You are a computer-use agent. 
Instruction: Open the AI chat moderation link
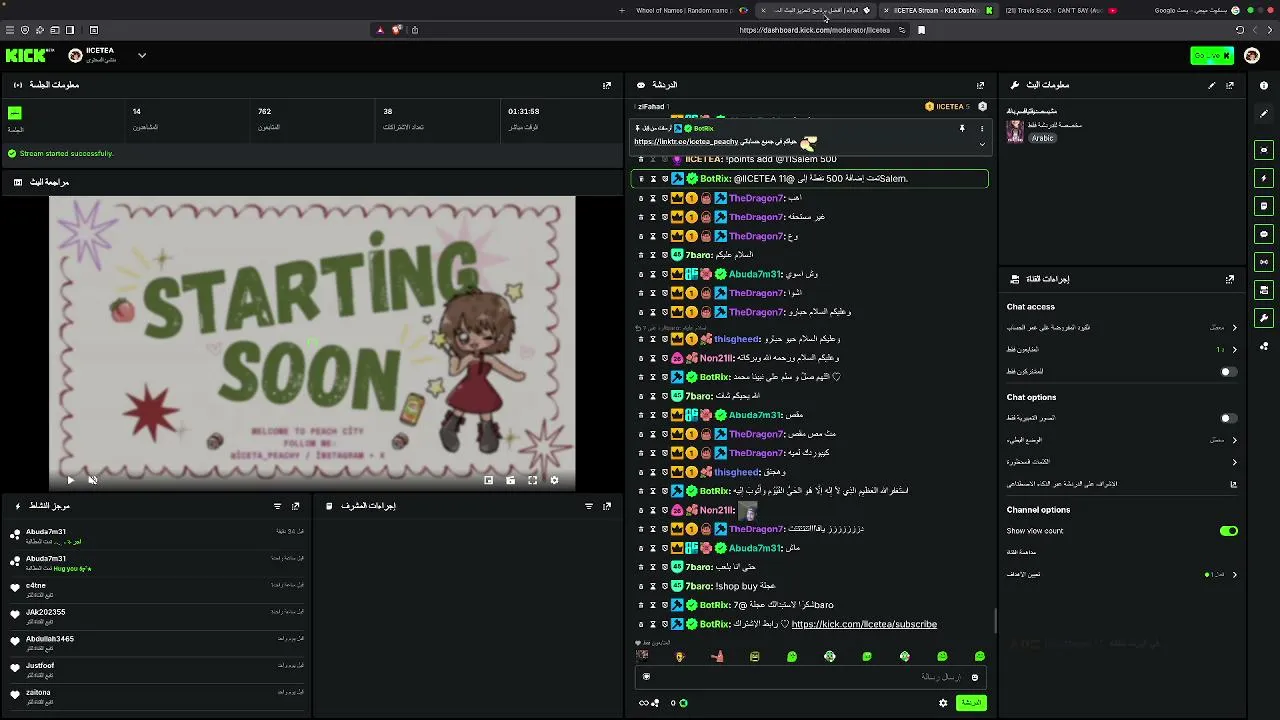1122,484
